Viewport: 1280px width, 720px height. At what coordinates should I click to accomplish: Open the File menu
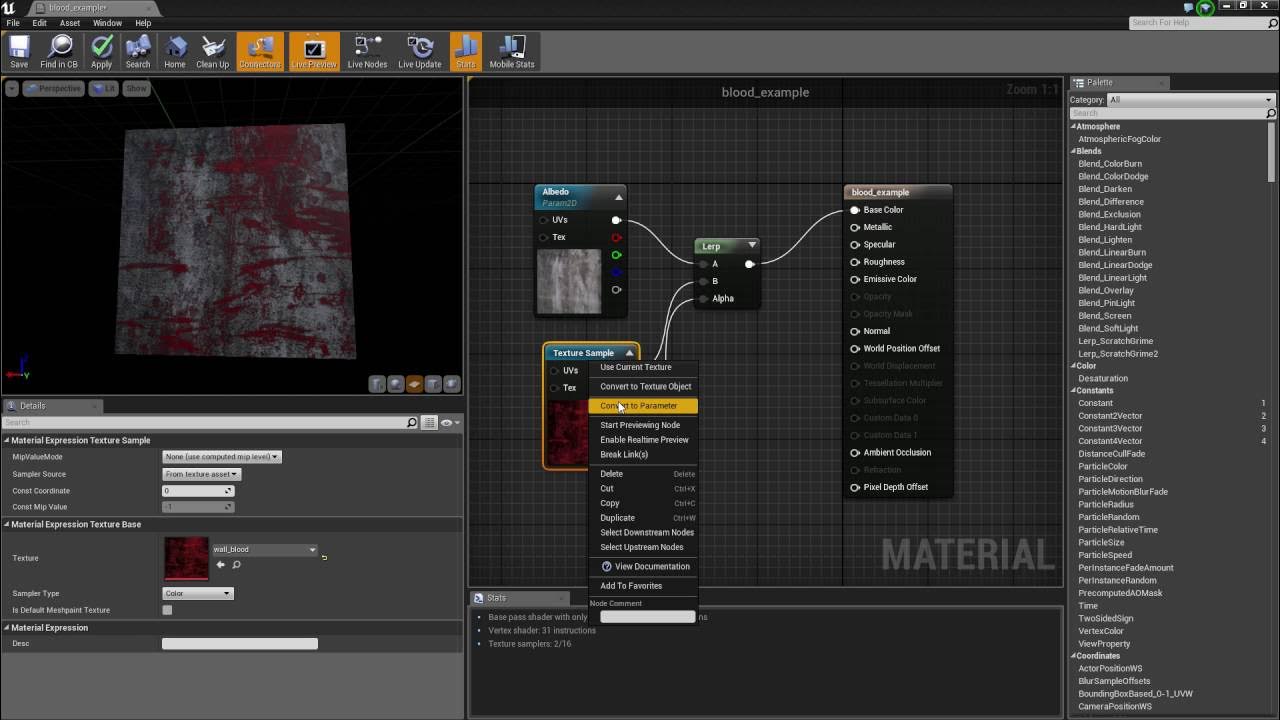click(13, 23)
